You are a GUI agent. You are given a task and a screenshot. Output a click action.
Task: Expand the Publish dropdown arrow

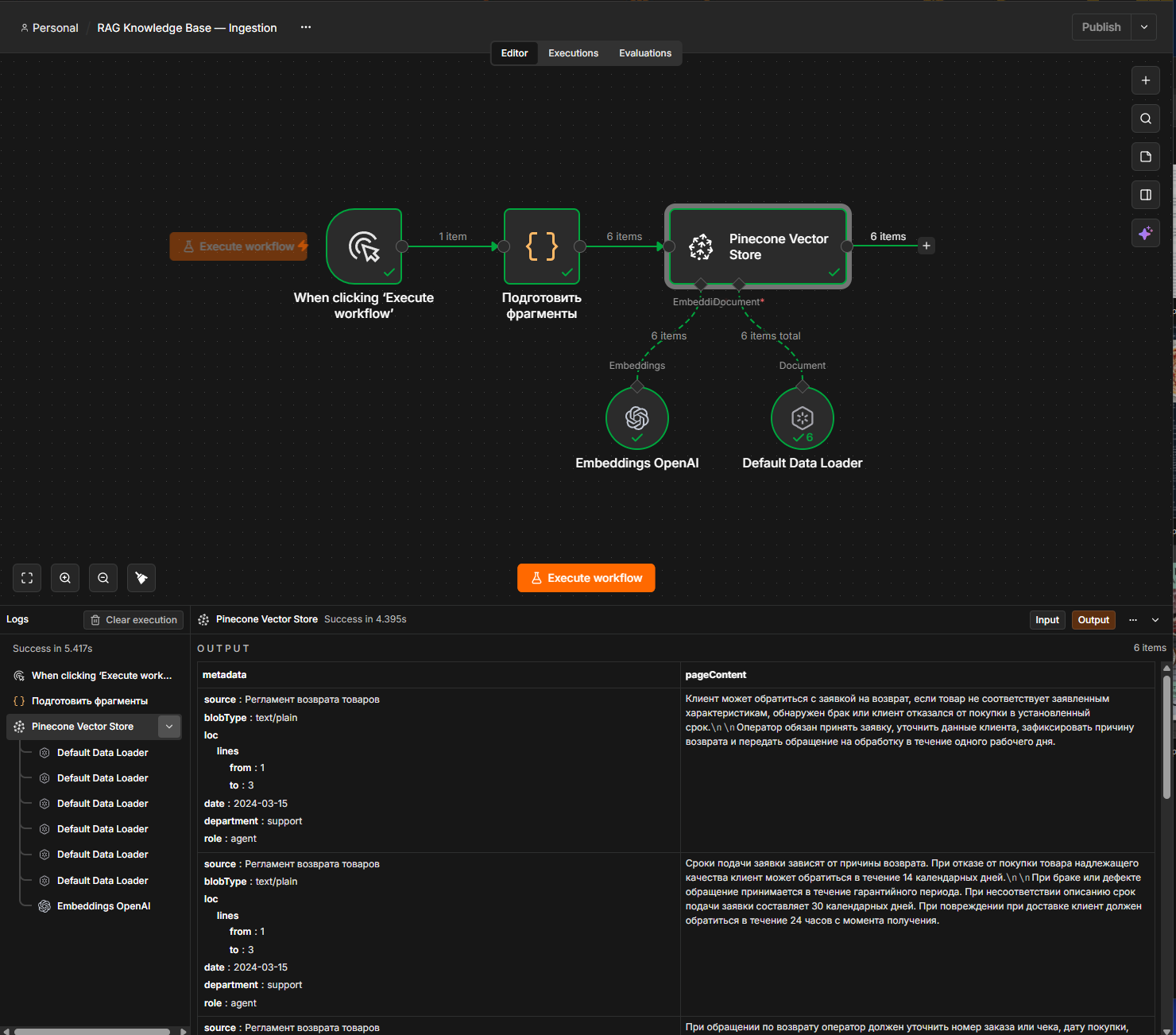[1144, 27]
